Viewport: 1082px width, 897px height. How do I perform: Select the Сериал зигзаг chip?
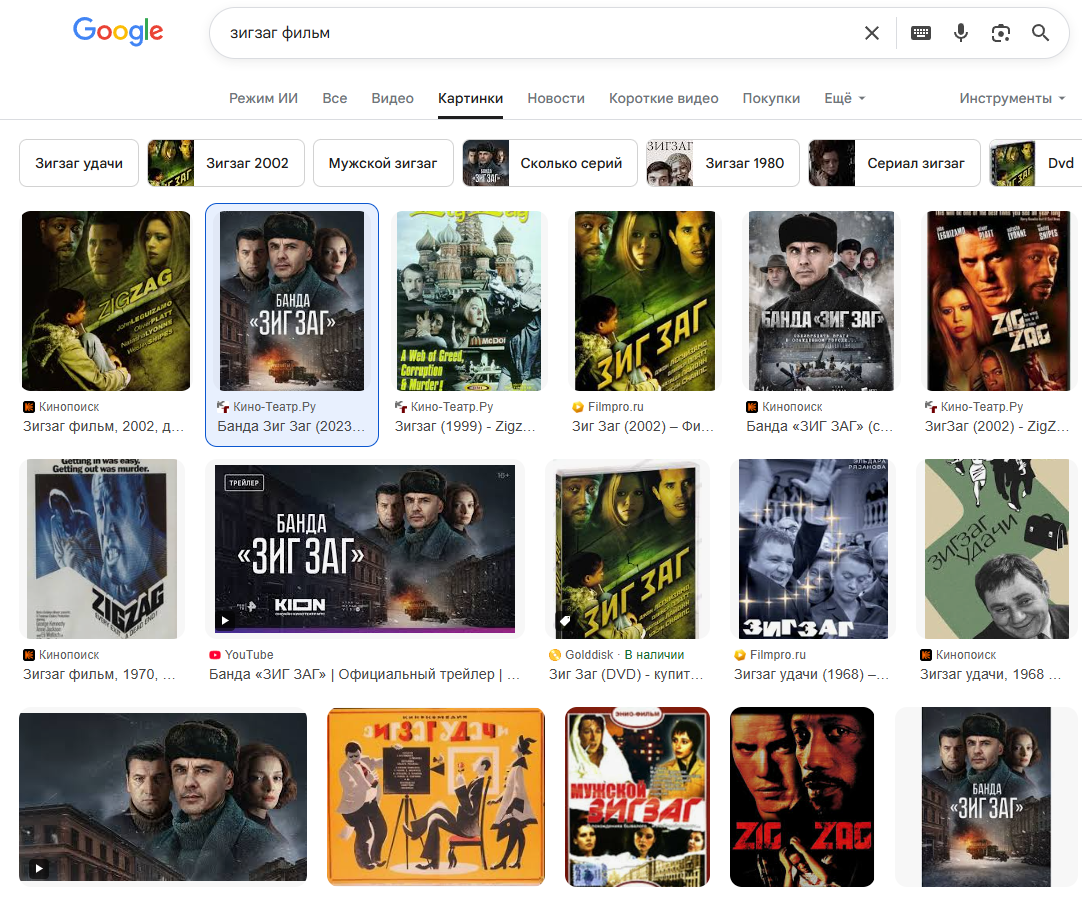pos(894,163)
